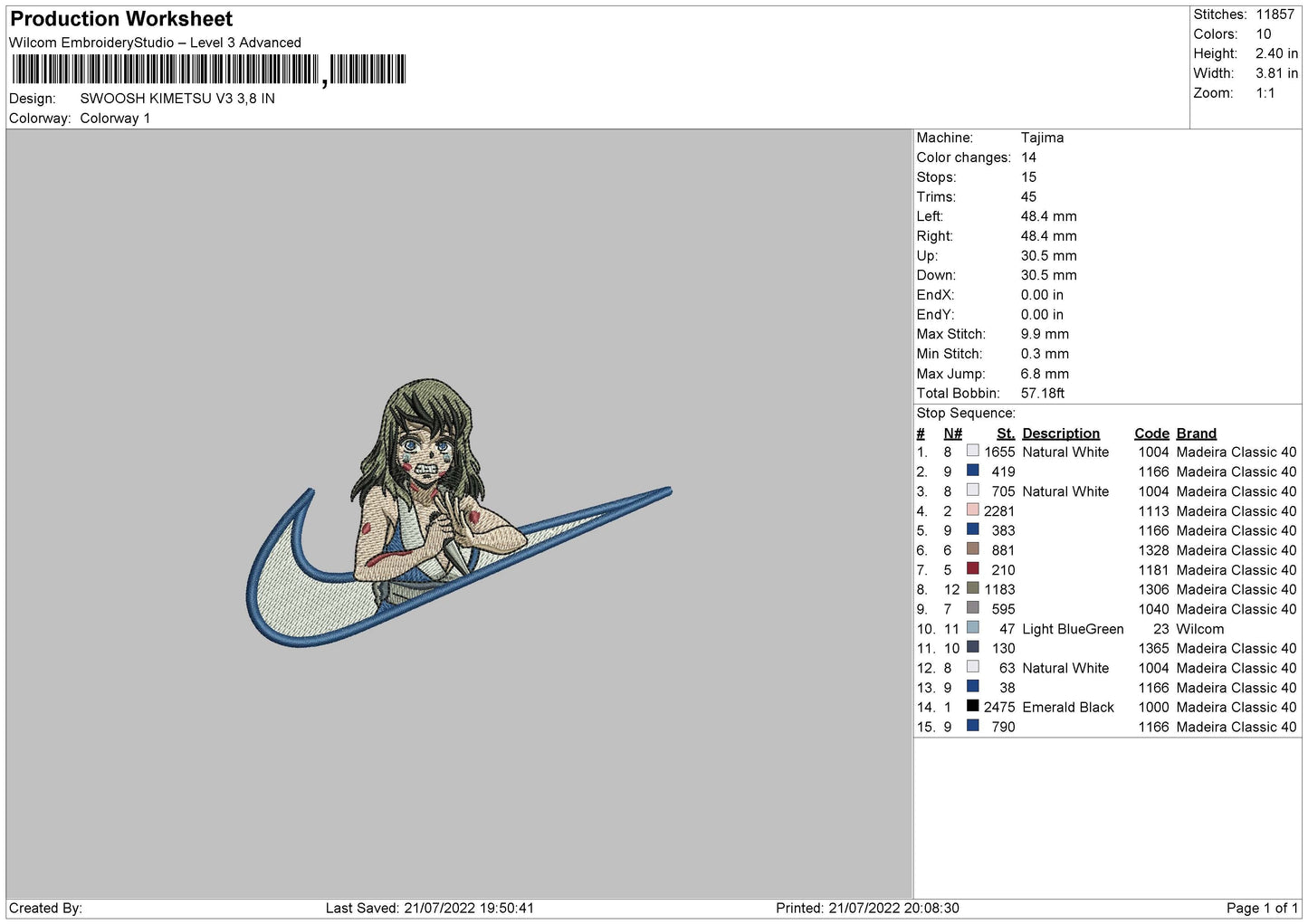Click design name 'SWOOSH KIMETSU V3 3,8 IN'
Viewport: 1308px width, 924px height.
click(x=177, y=99)
